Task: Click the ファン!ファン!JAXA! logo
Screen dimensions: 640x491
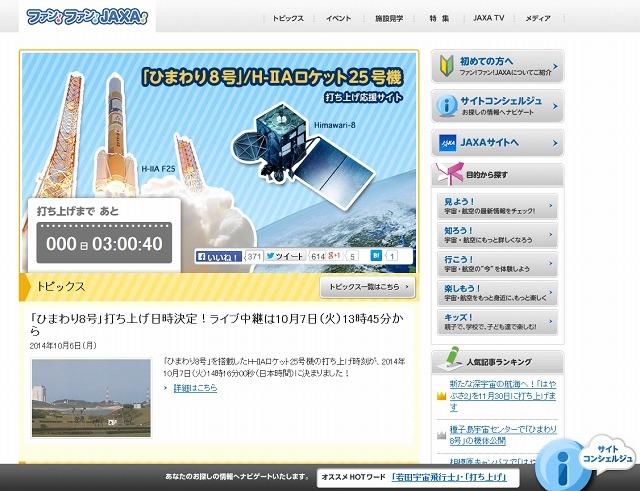Action: (x=87, y=17)
